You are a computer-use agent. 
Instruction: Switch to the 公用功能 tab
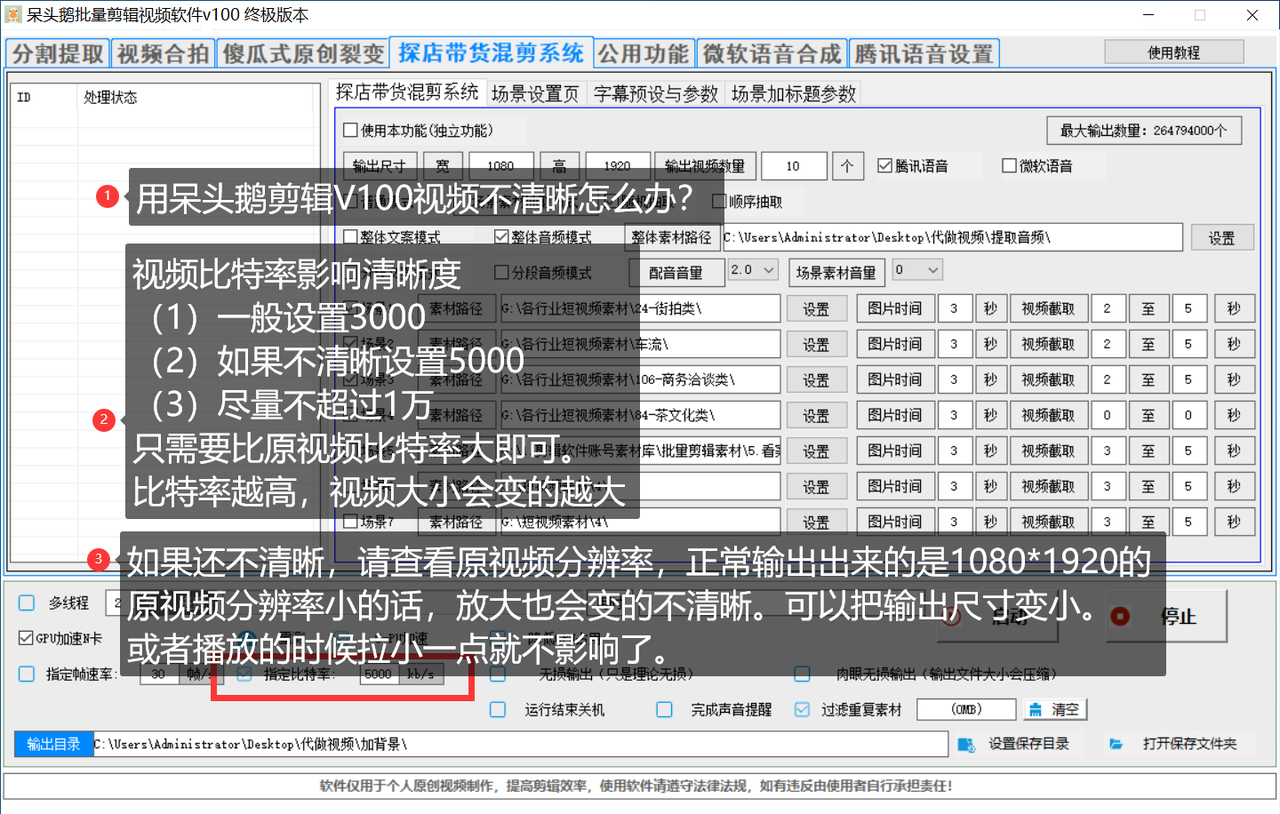click(x=643, y=53)
